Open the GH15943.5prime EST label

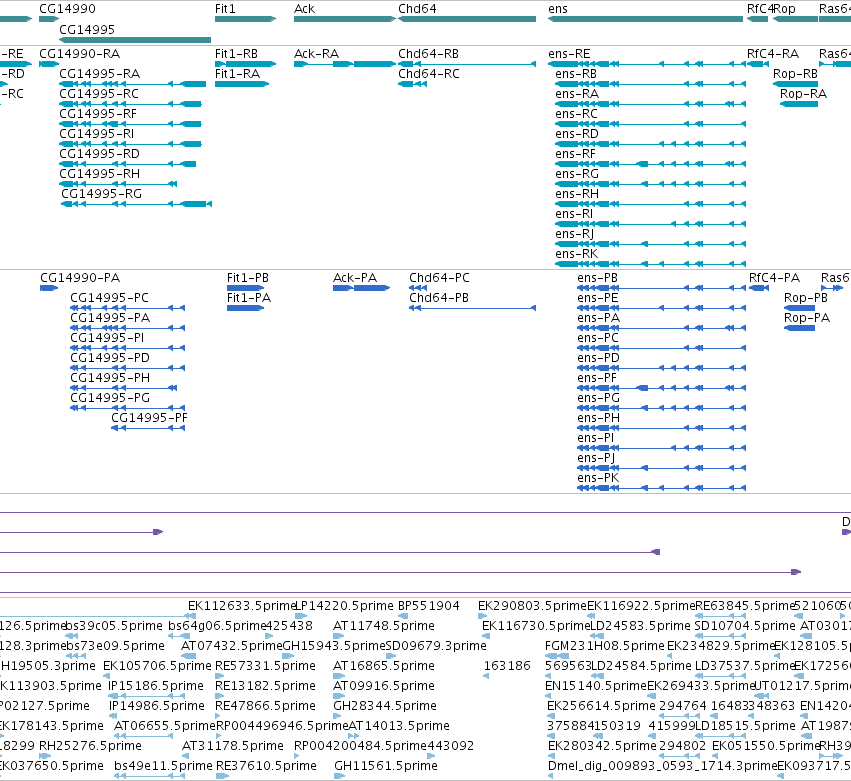click(334, 646)
